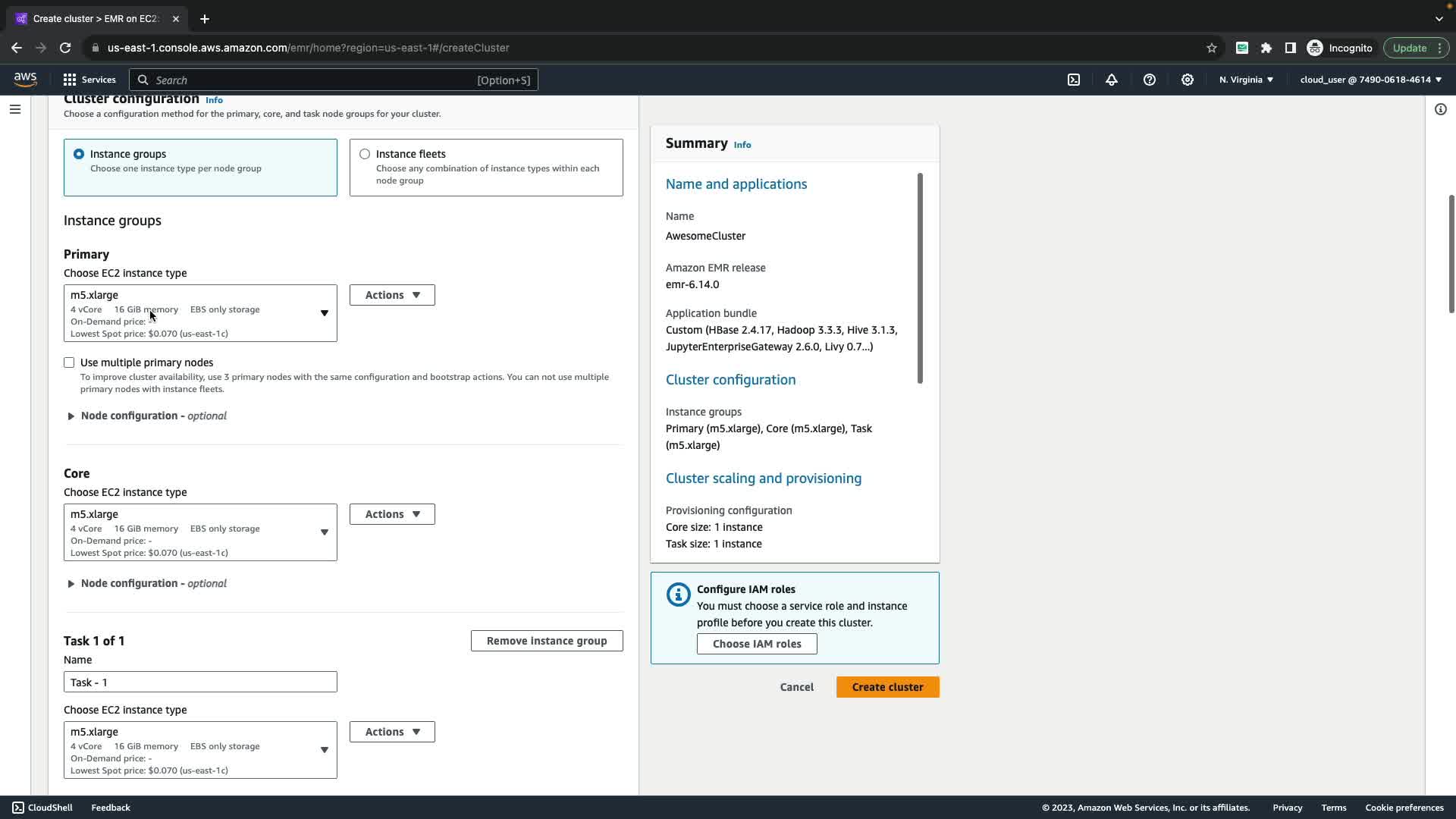Viewport: 1456px width, 819px height.
Task: Expand the left hamburger navigation menu
Action: (x=14, y=109)
